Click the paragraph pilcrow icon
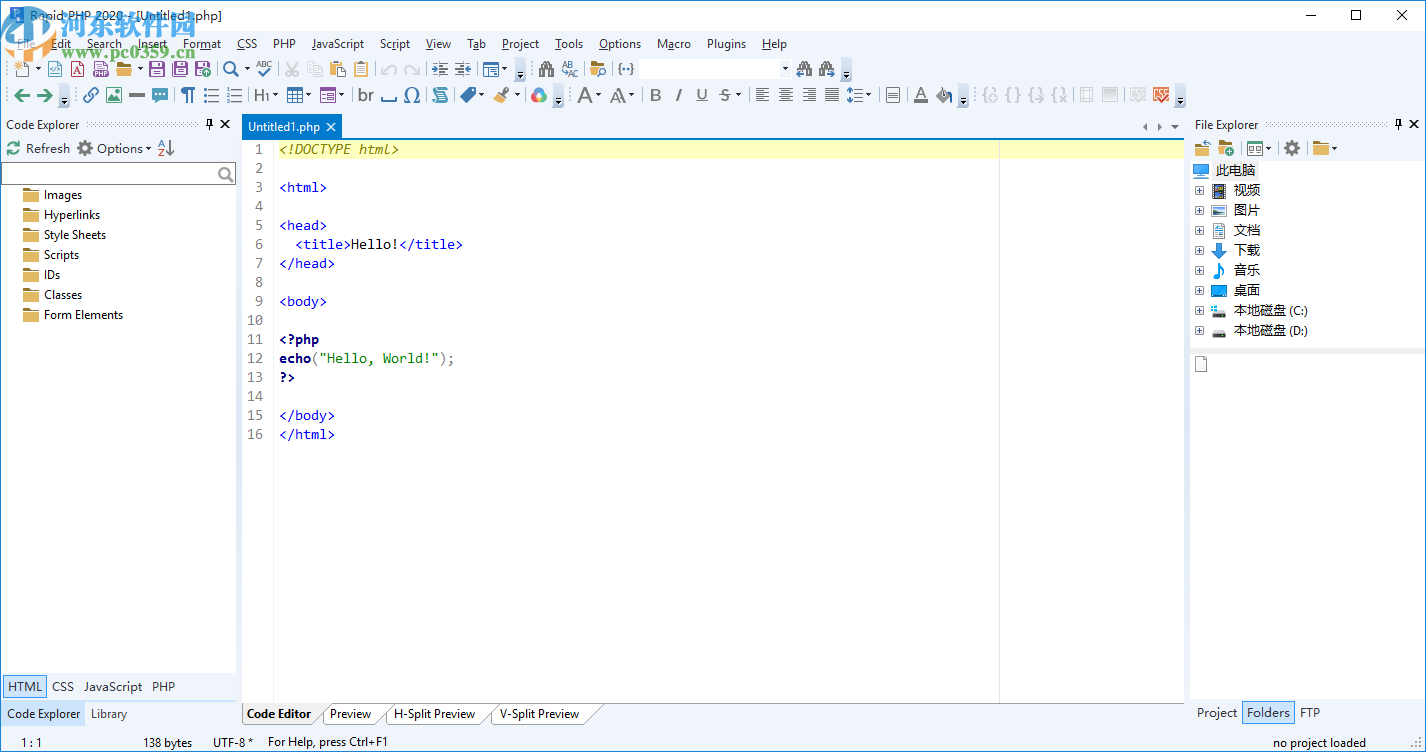Image resolution: width=1426 pixels, height=752 pixels. (x=187, y=95)
